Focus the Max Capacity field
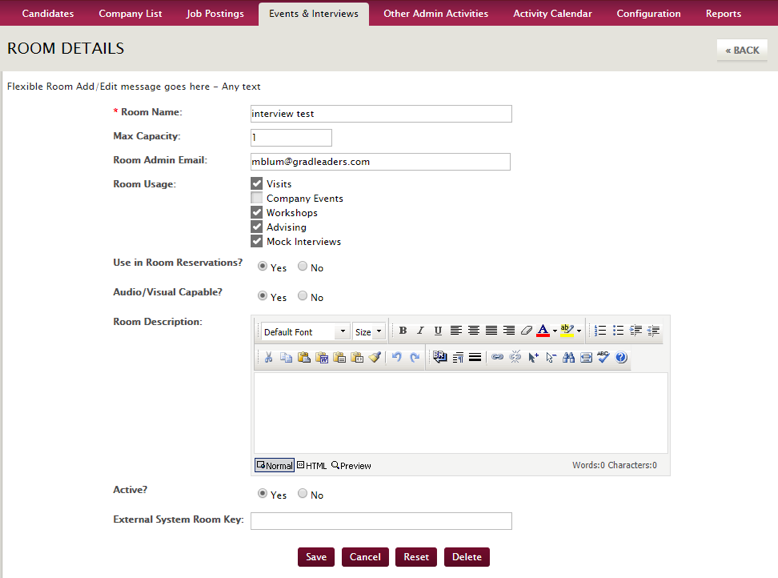 pos(291,137)
